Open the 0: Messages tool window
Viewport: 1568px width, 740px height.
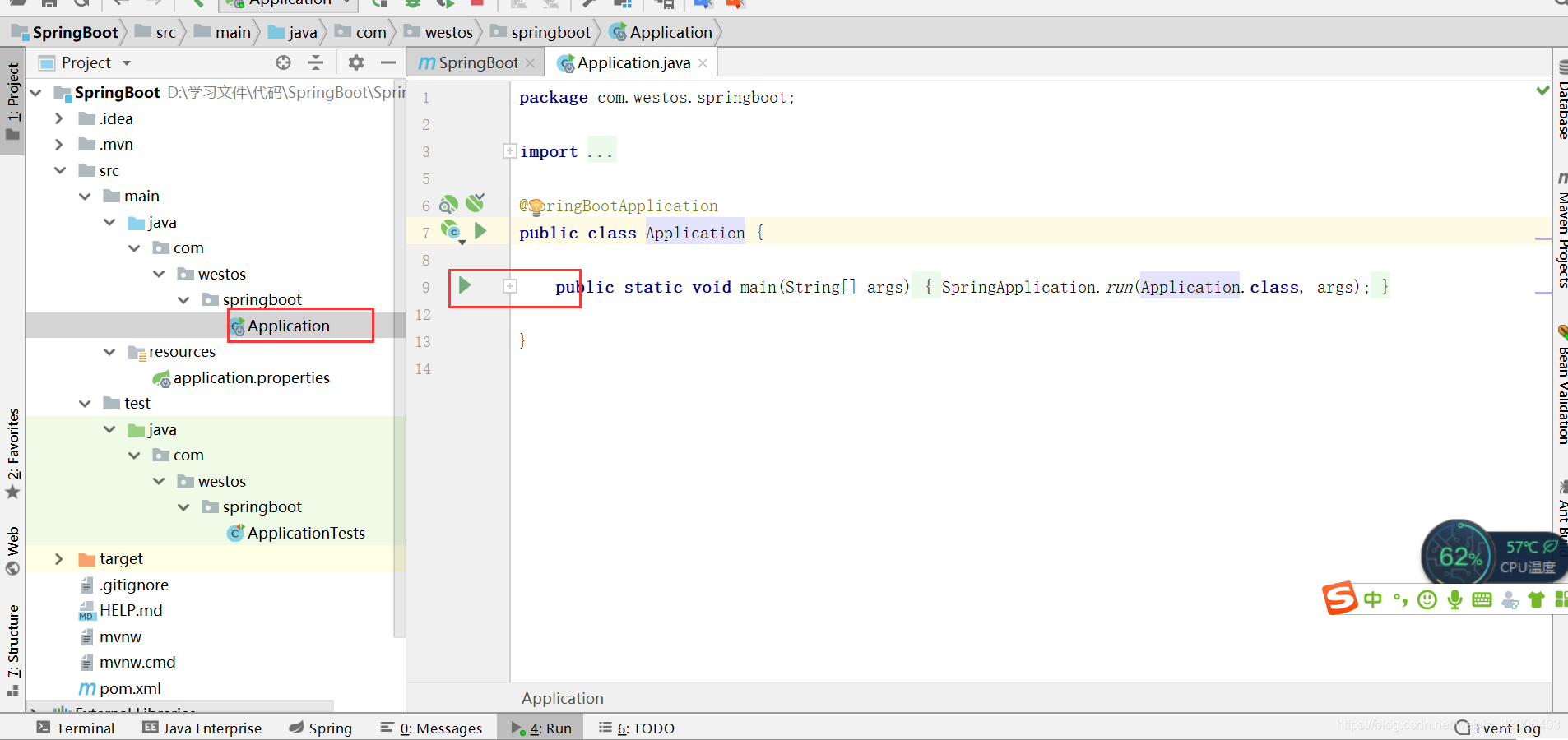tap(431, 728)
